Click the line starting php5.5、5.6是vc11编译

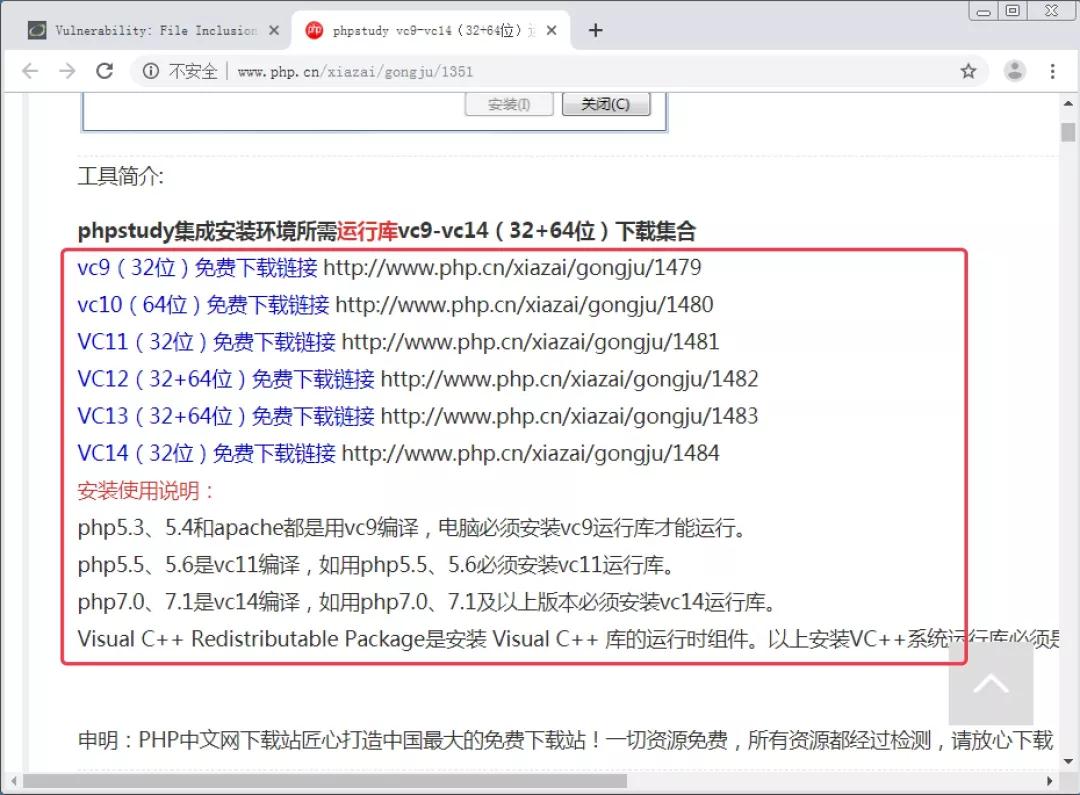coord(377,565)
